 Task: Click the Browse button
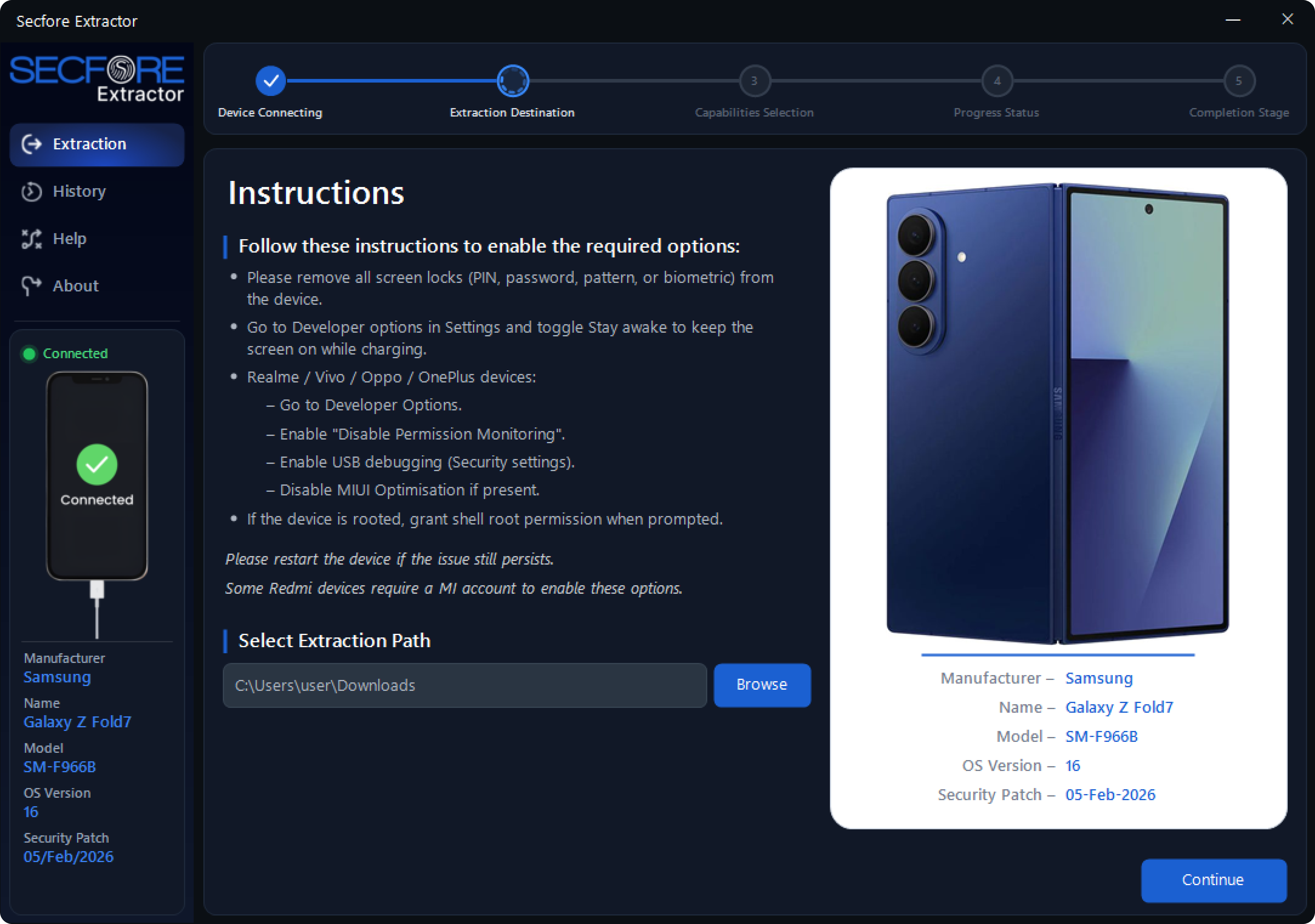(762, 685)
